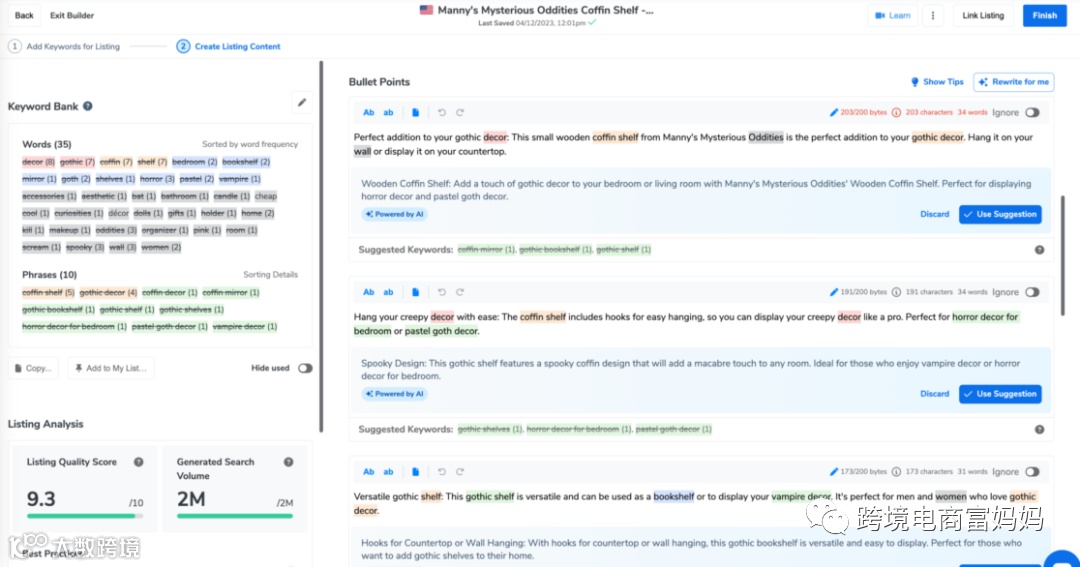Click the Link Listing button
1080x567 pixels.
[983, 15]
